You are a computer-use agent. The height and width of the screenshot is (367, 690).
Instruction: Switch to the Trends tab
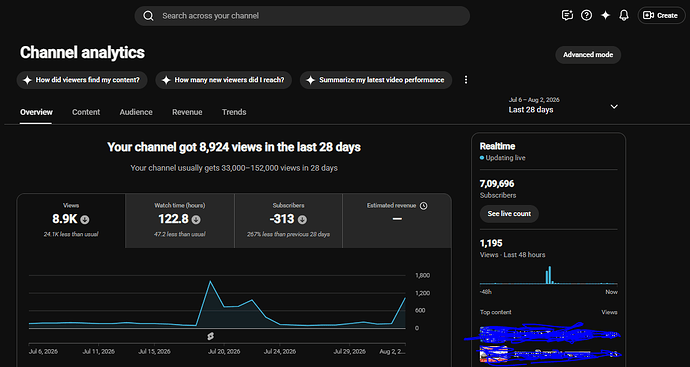tap(234, 112)
